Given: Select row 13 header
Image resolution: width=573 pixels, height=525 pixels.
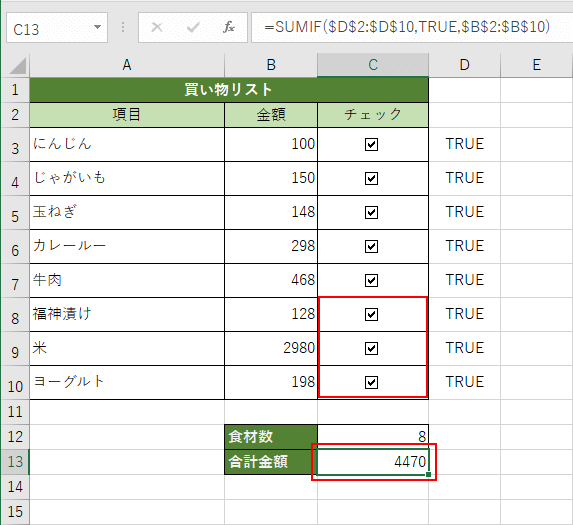Looking at the screenshot, I should tap(15, 462).
